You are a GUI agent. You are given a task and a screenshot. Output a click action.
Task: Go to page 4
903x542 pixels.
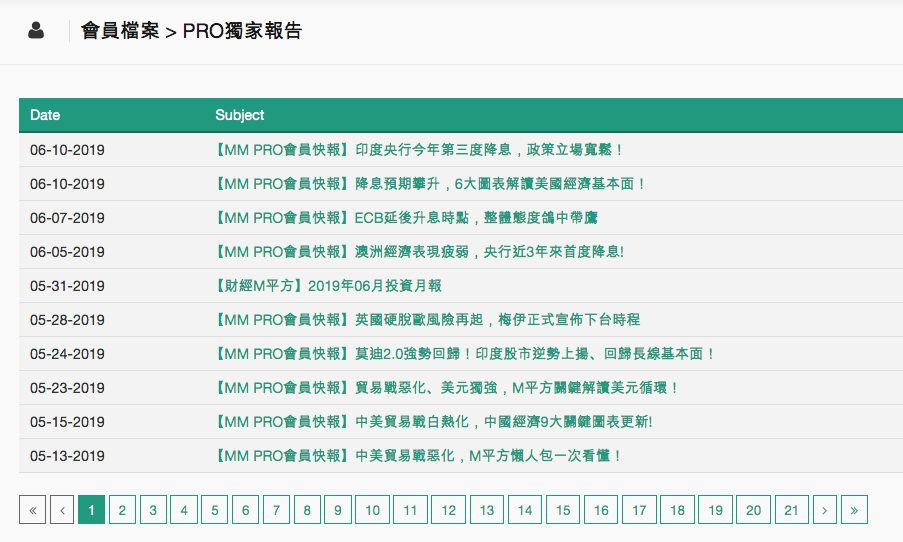184,510
